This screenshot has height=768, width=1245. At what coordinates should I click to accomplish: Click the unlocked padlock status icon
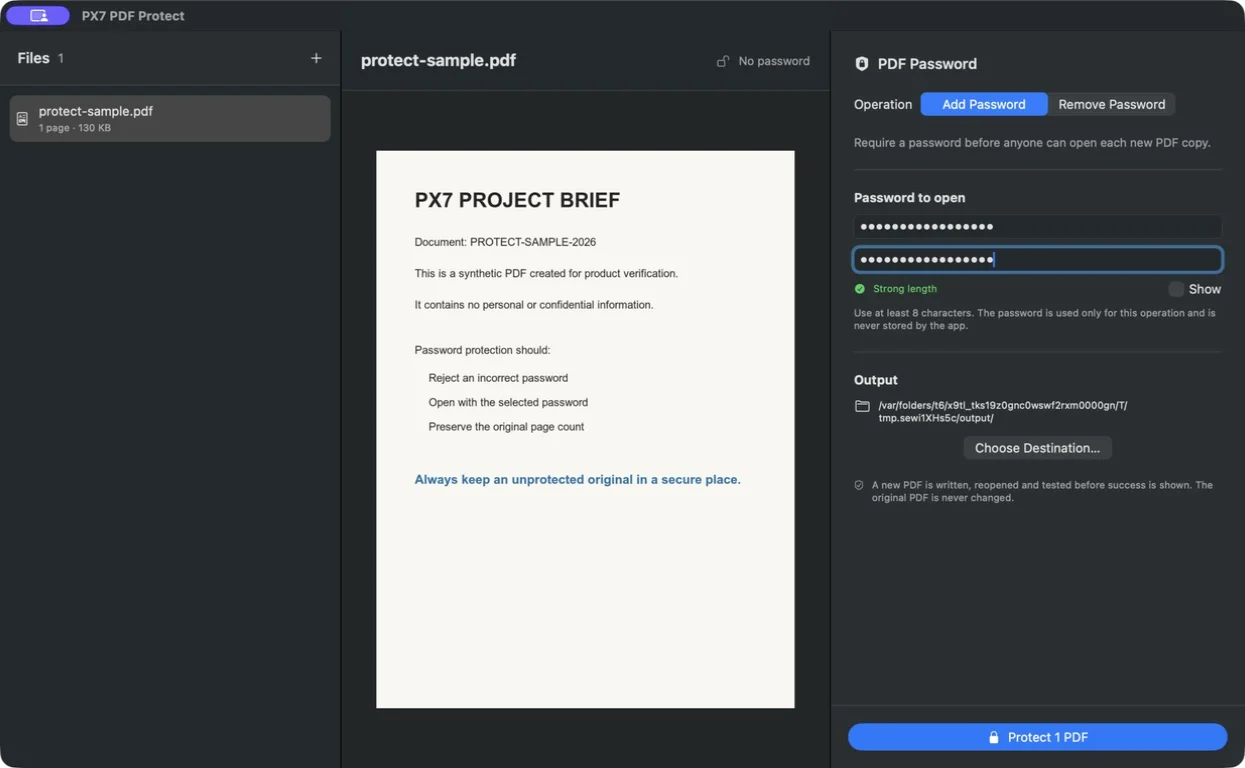click(x=723, y=61)
